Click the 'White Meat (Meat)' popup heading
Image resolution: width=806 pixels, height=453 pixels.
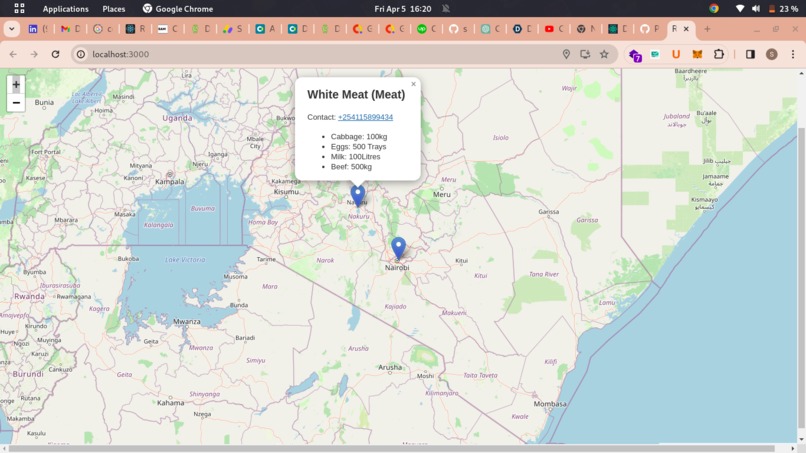point(356,95)
